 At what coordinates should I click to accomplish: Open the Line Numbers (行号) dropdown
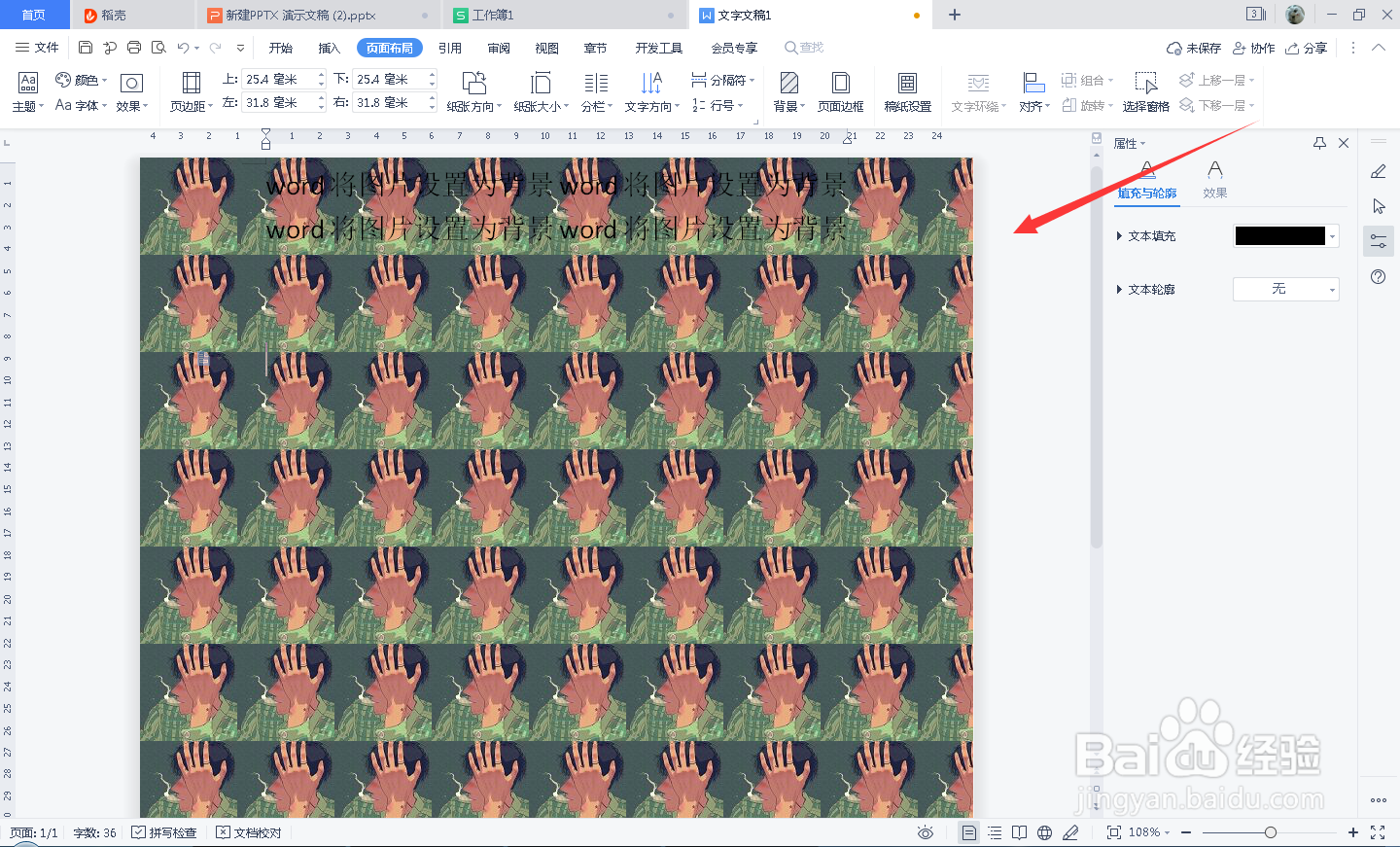tap(717, 105)
